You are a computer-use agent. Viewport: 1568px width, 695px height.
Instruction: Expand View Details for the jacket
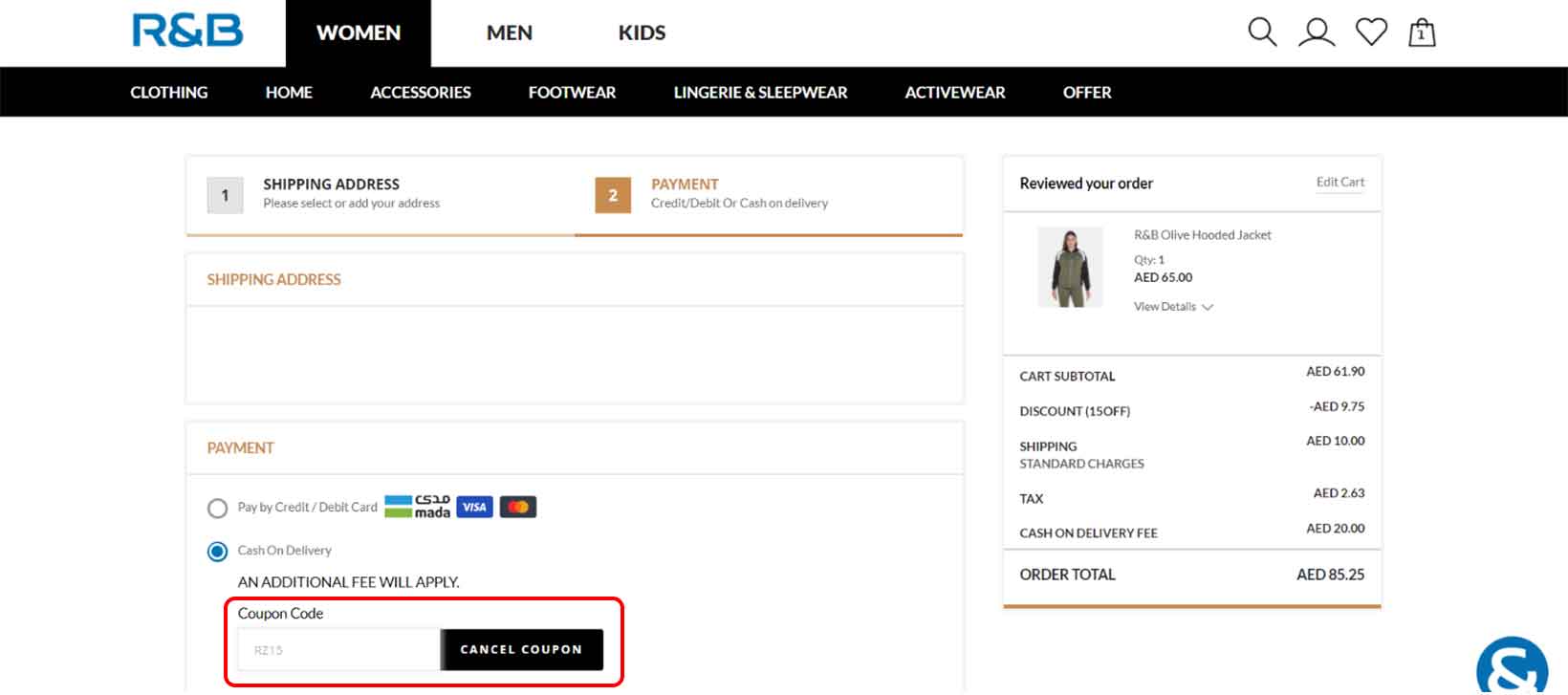pos(1173,307)
